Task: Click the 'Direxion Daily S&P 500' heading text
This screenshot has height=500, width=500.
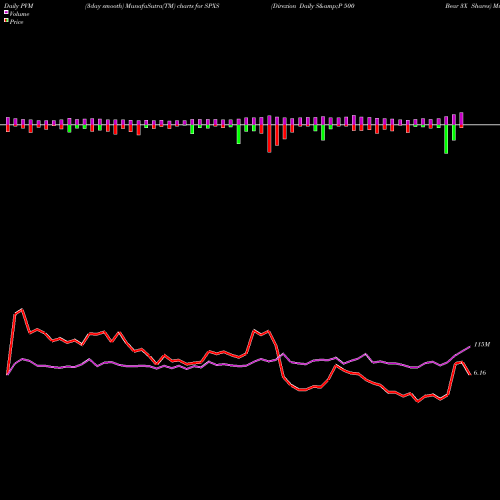Action: coord(313,6)
